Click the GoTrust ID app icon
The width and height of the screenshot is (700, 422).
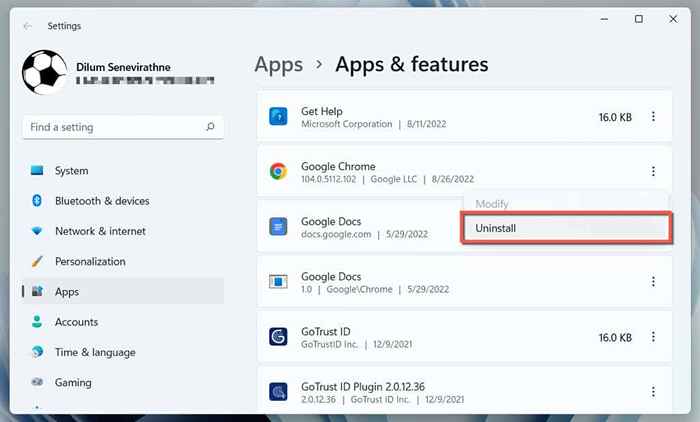(278, 337)
